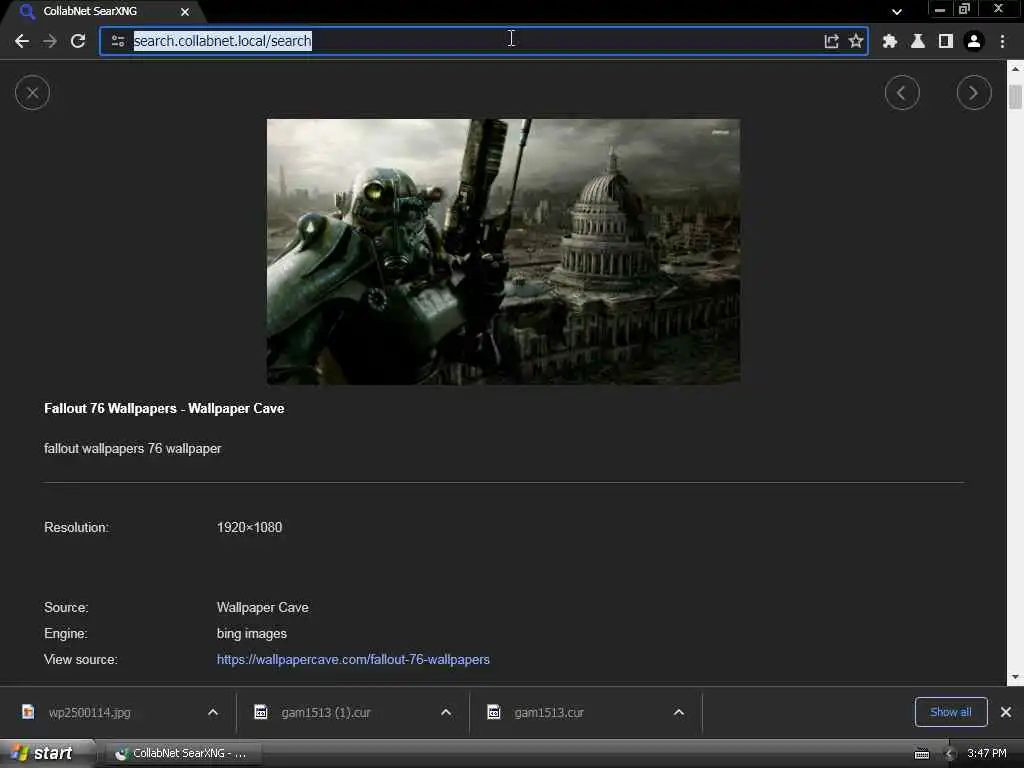This screenshot has width=1024, height=768.
Task: Open tab search dropdown arrow in title bar
Action: pos(897,11)
